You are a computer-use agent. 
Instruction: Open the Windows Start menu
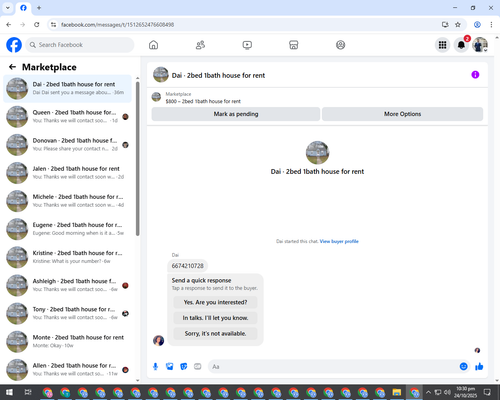pos(9,392)
